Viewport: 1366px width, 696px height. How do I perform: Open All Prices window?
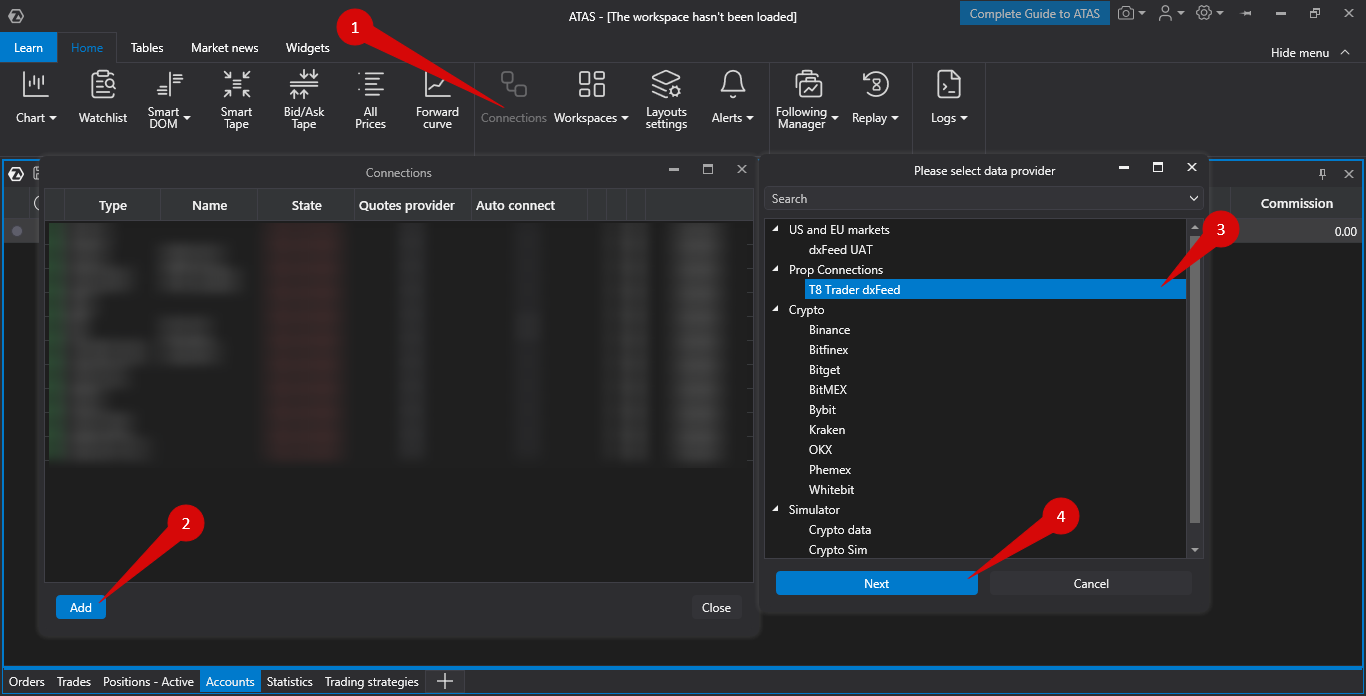[370, 100]
